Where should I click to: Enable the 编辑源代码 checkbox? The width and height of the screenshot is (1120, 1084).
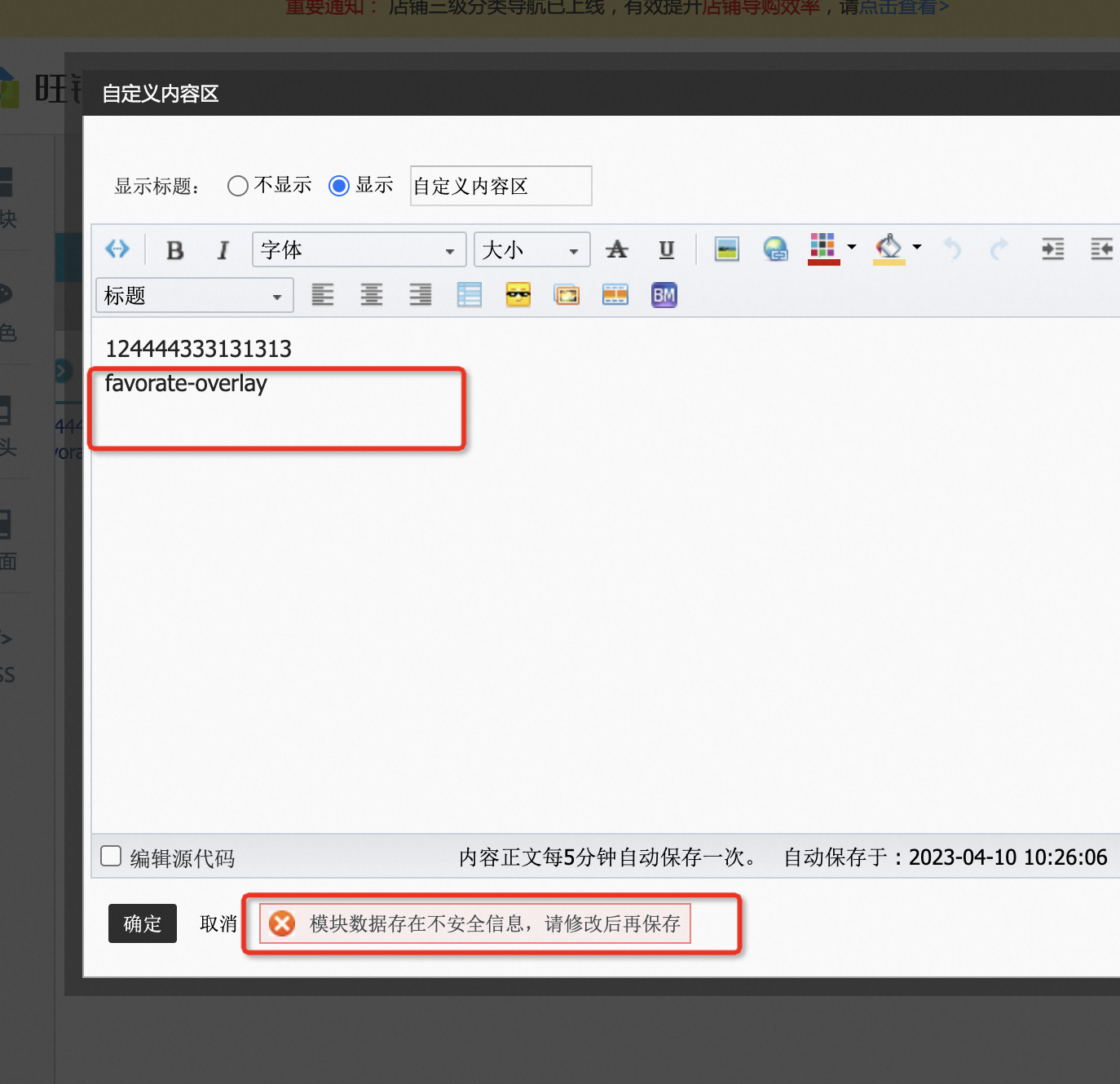(111, 857)
